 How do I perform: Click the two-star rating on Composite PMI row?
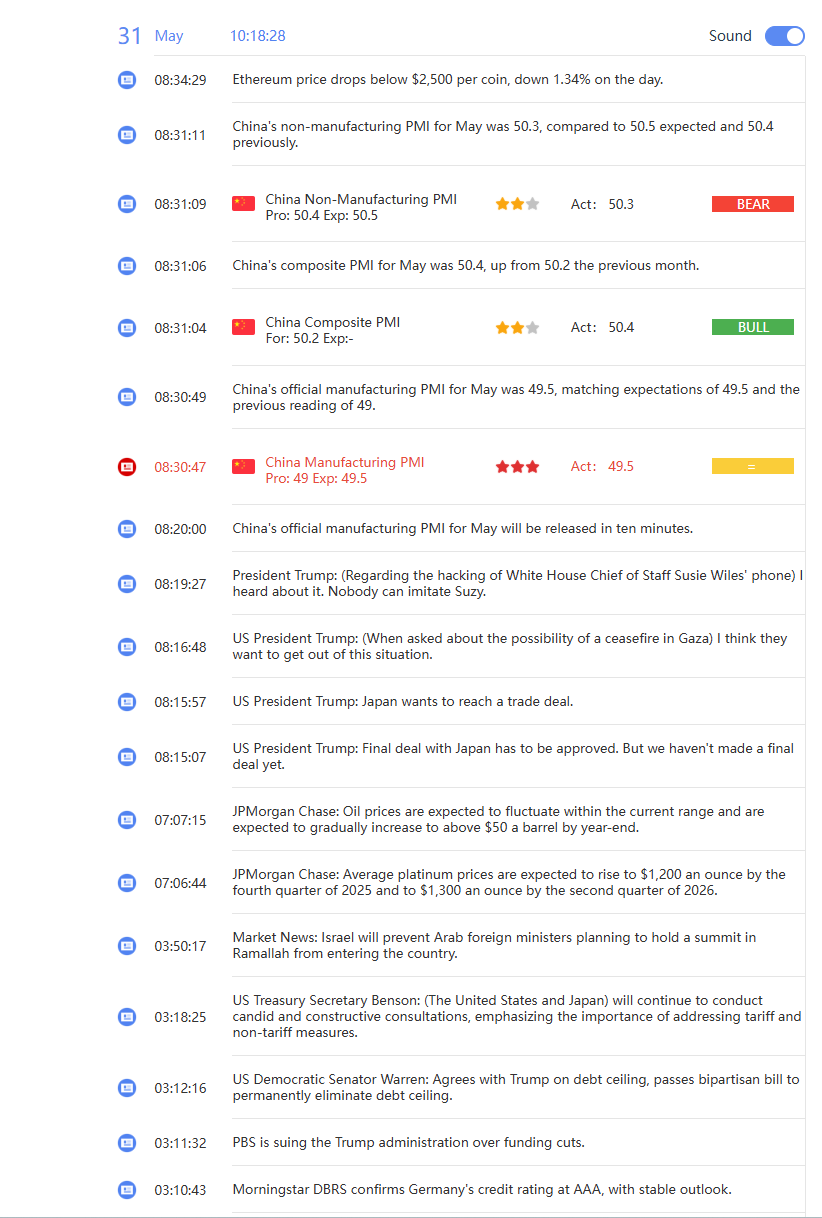point(517,327)
